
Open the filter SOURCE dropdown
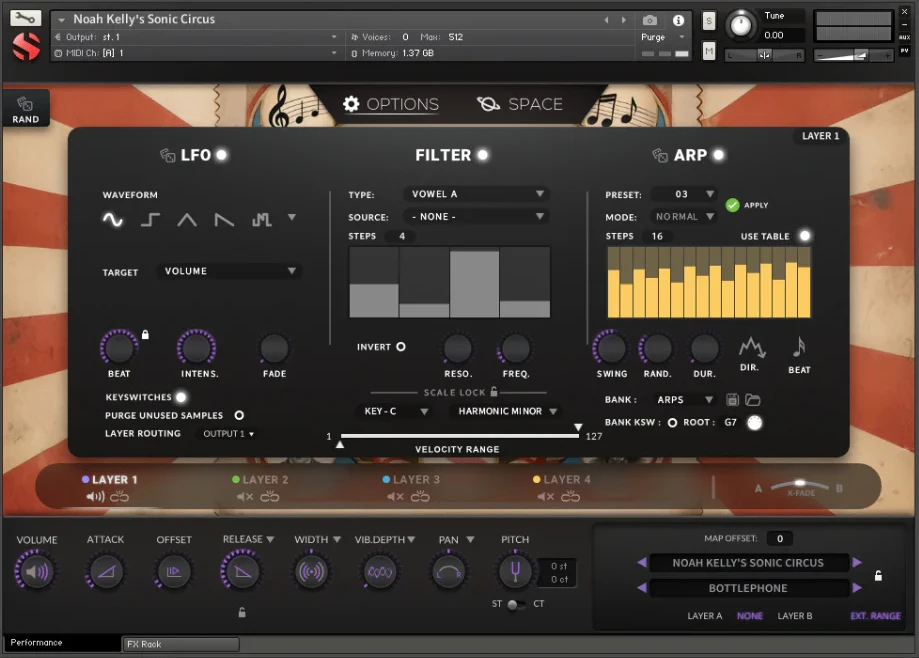476,217
